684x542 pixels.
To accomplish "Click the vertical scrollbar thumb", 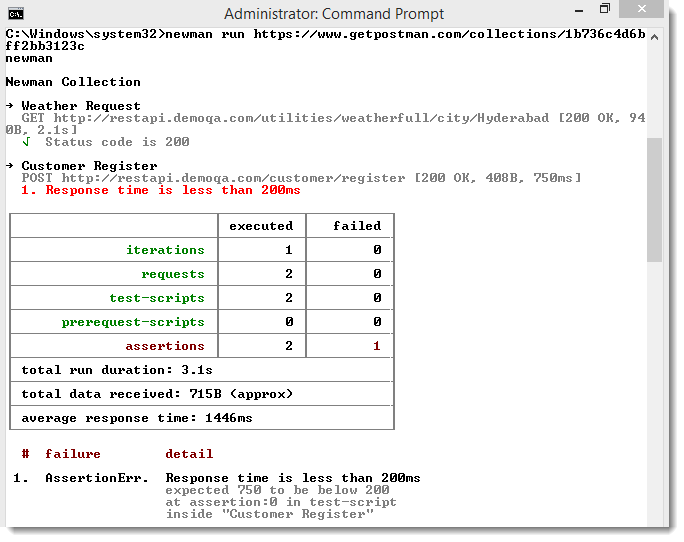I will coord(654,199).
